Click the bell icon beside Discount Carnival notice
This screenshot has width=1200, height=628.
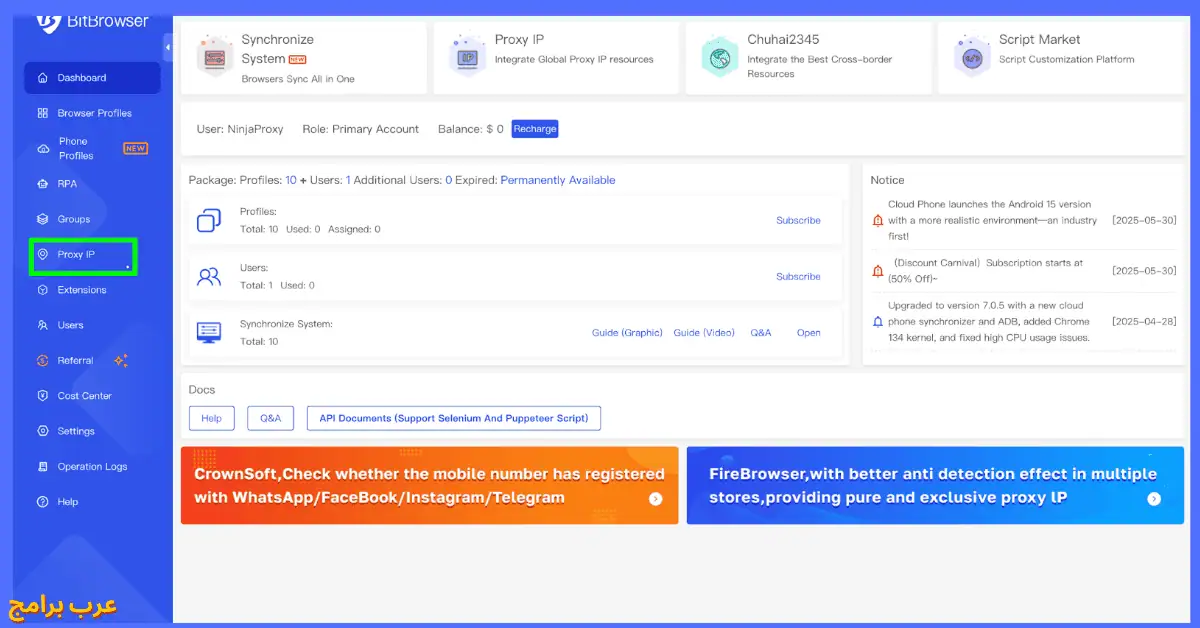878,271
